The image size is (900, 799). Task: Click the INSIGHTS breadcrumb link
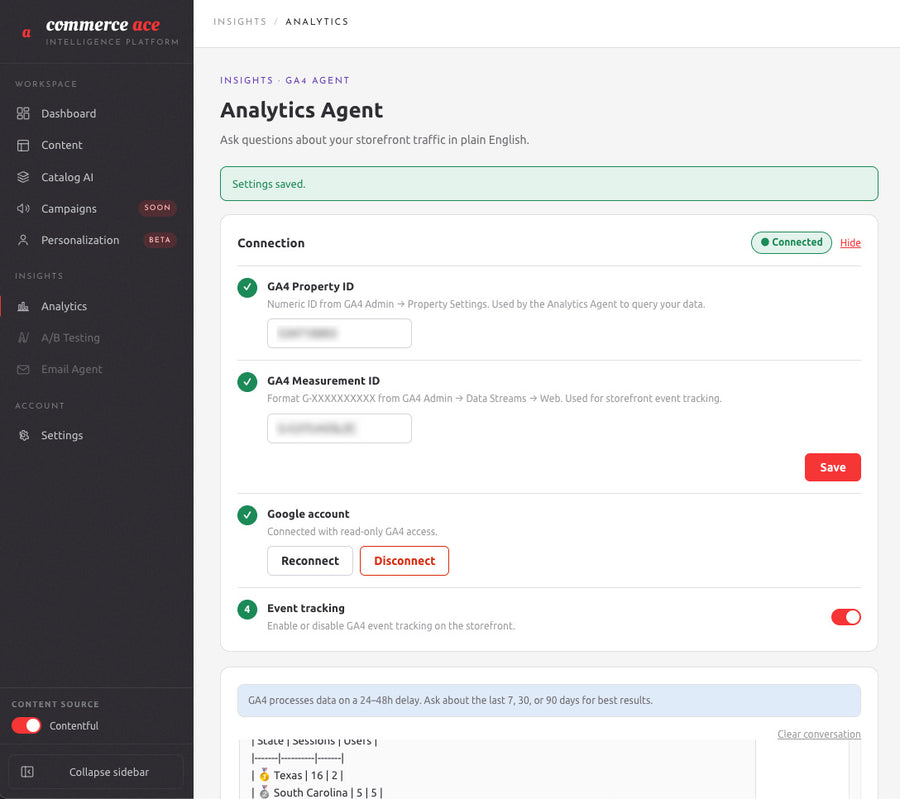(x=240, y=21)
